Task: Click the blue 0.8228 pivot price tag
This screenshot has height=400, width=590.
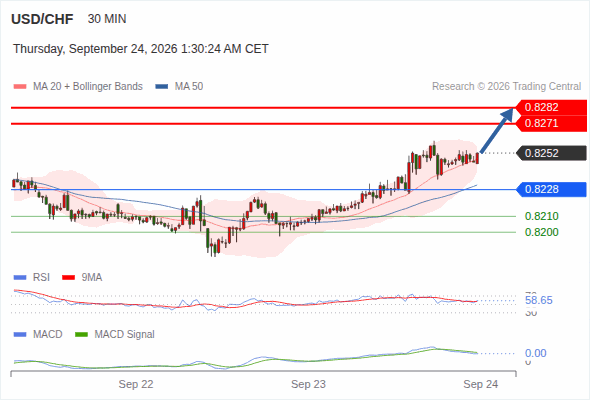Action: [x=551, y=189]
